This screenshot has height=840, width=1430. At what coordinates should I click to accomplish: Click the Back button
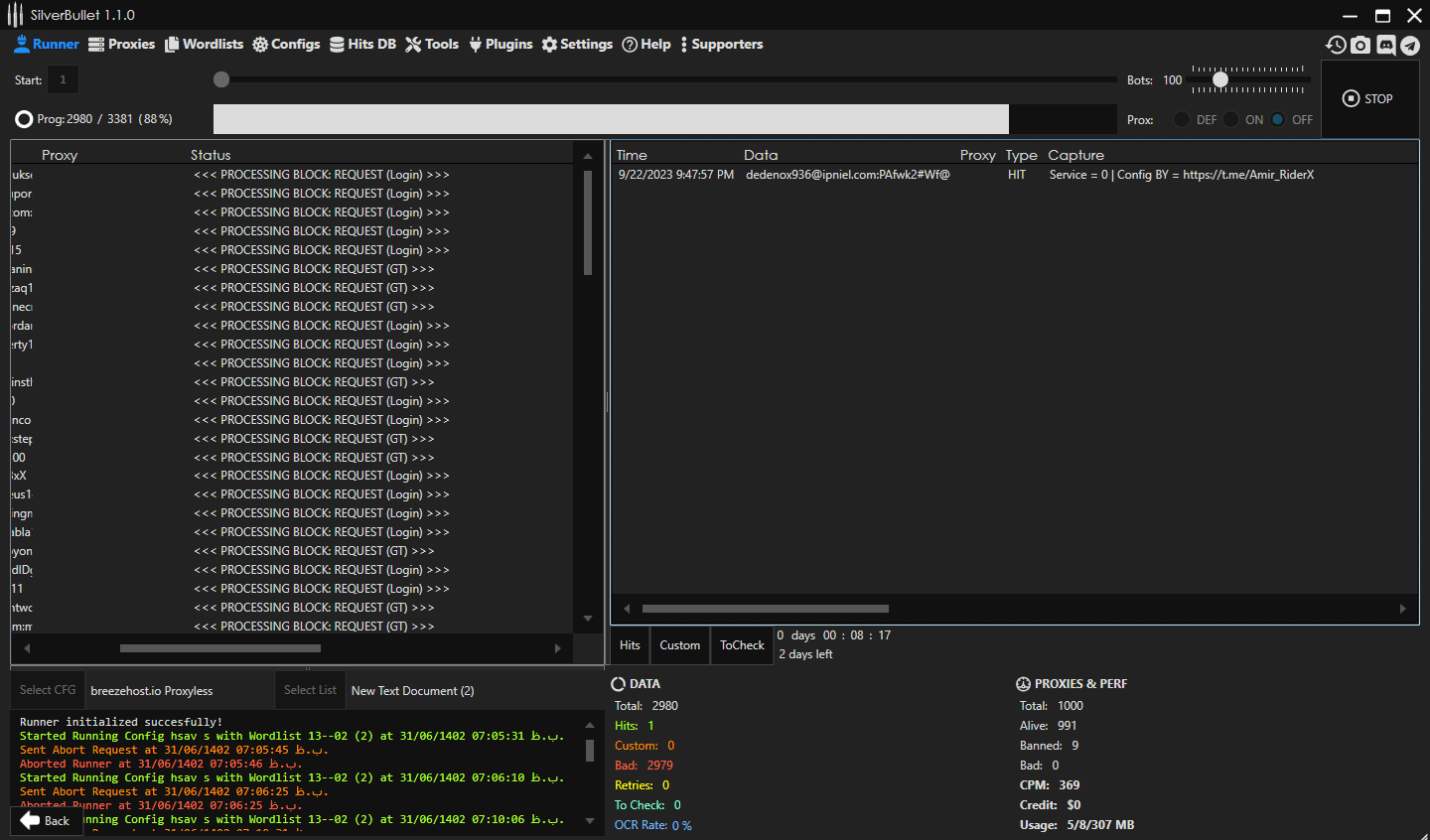46,820
